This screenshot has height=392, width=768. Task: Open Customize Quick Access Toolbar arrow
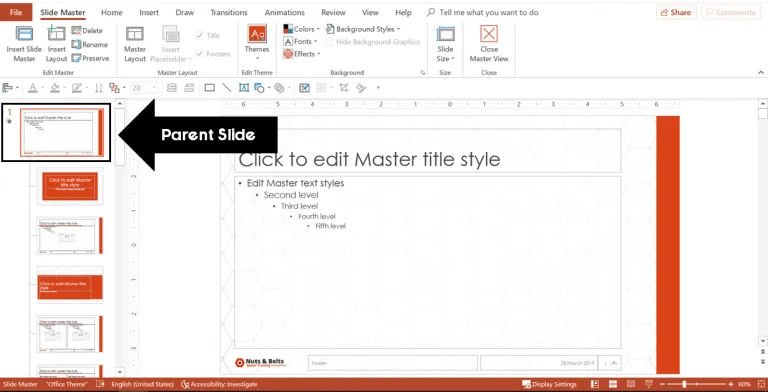(378, 88)
